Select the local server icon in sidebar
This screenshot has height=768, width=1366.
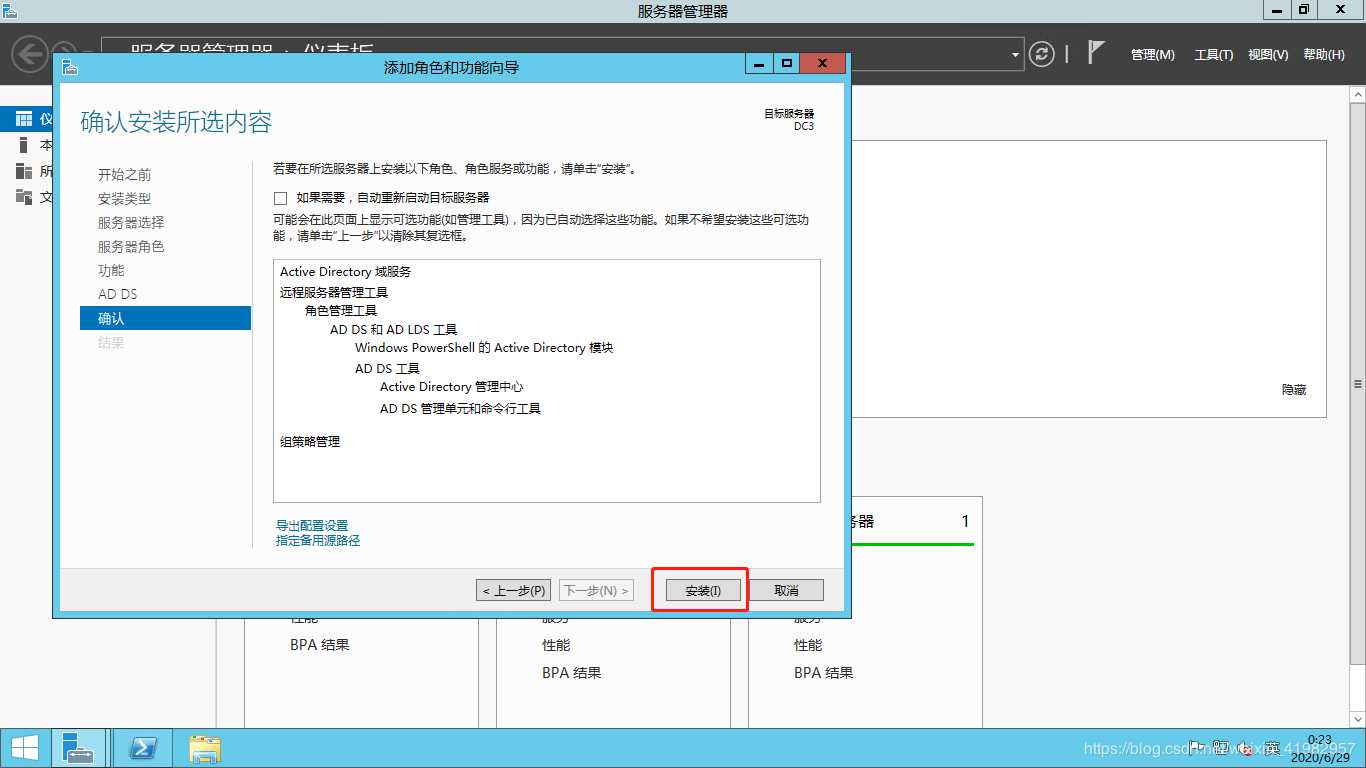click(x=24, y=145)
